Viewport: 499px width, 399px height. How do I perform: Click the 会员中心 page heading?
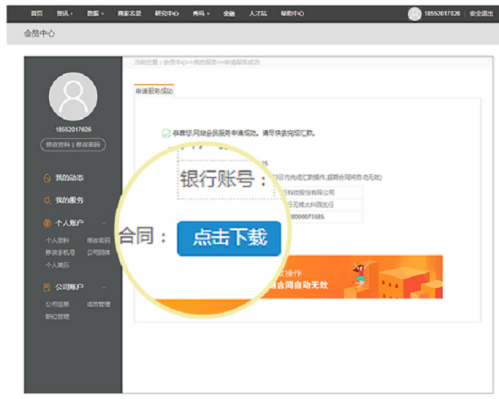pyautogui.click(x=39, y=33)
